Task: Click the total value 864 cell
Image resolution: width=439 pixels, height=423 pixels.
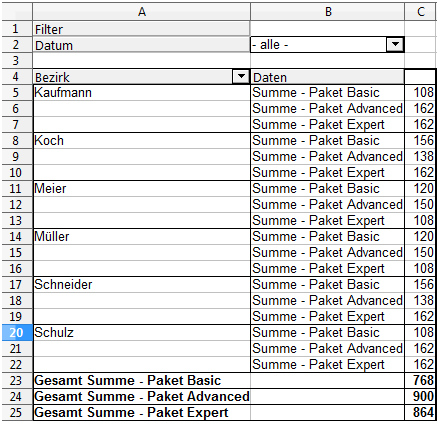Action: tap(420, 412)
